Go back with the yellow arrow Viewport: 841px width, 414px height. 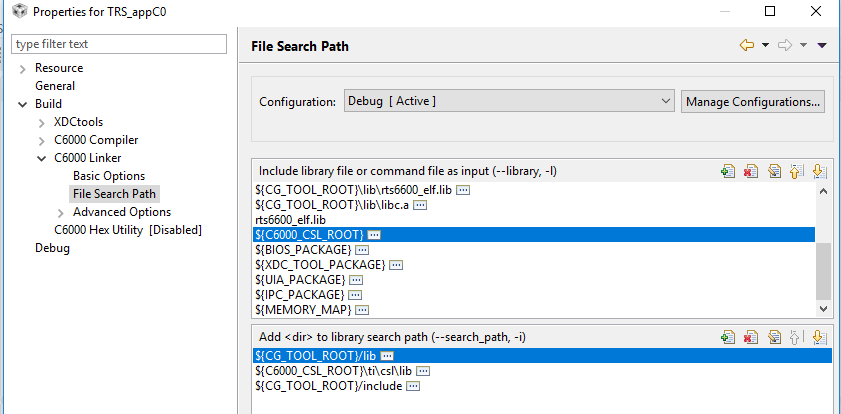pos(746,45)
